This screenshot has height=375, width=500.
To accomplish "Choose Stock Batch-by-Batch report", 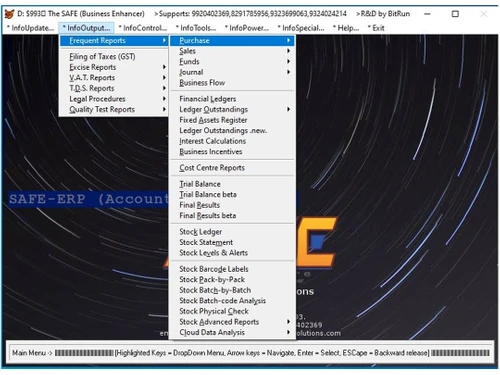I will point(232,290).
